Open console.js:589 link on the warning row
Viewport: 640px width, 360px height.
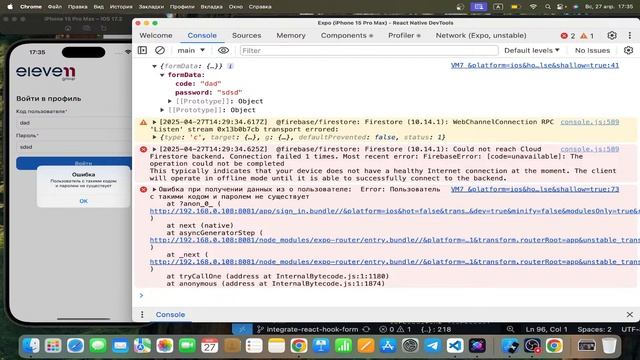[589, 122]
